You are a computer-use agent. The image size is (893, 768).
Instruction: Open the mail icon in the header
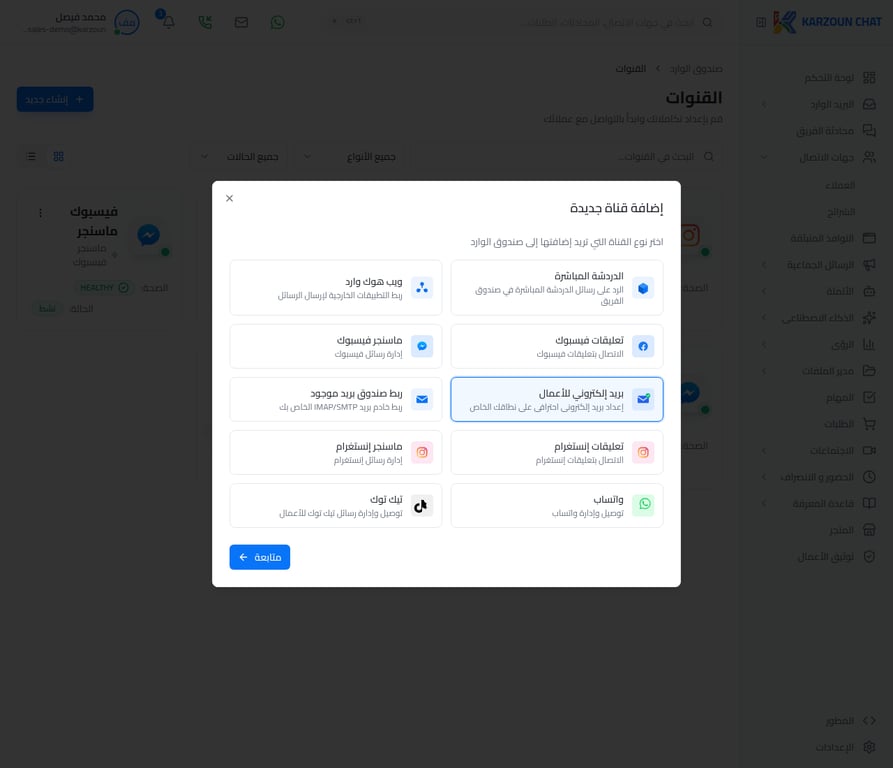[x=241, y=22]
